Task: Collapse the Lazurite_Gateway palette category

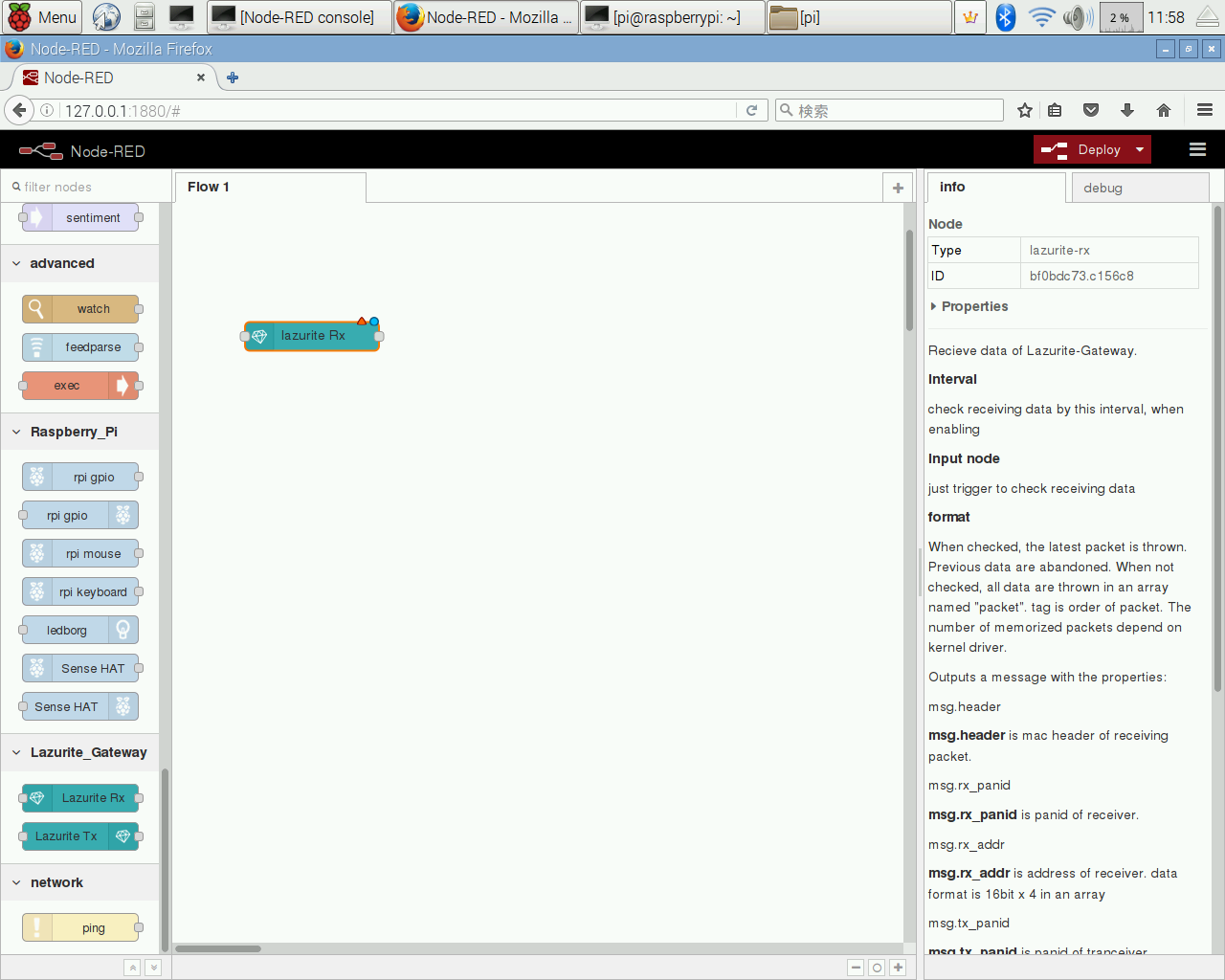Action: (80, 752)
